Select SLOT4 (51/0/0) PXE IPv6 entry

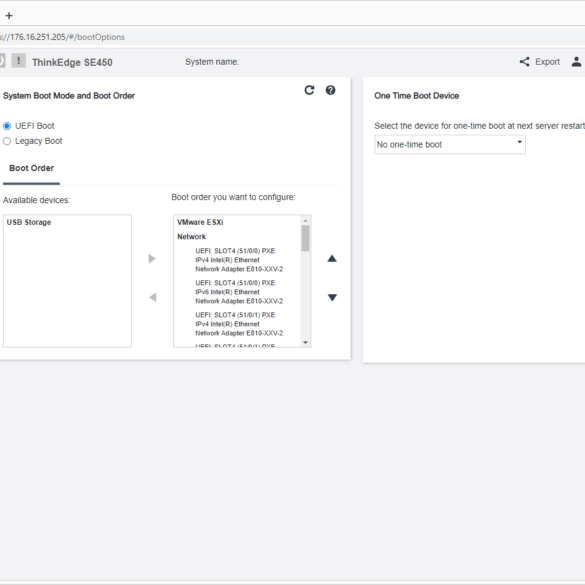coord(239,292)
